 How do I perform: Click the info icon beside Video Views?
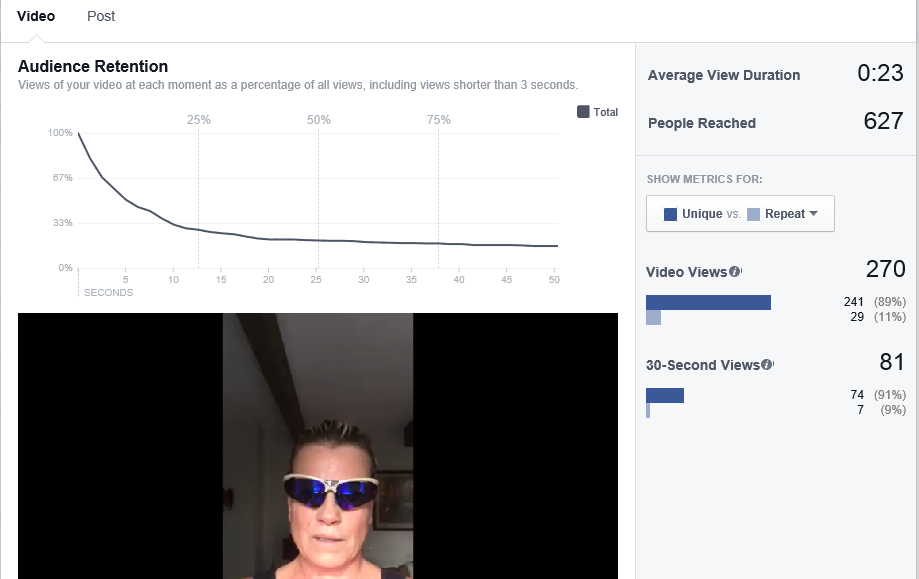734,271
